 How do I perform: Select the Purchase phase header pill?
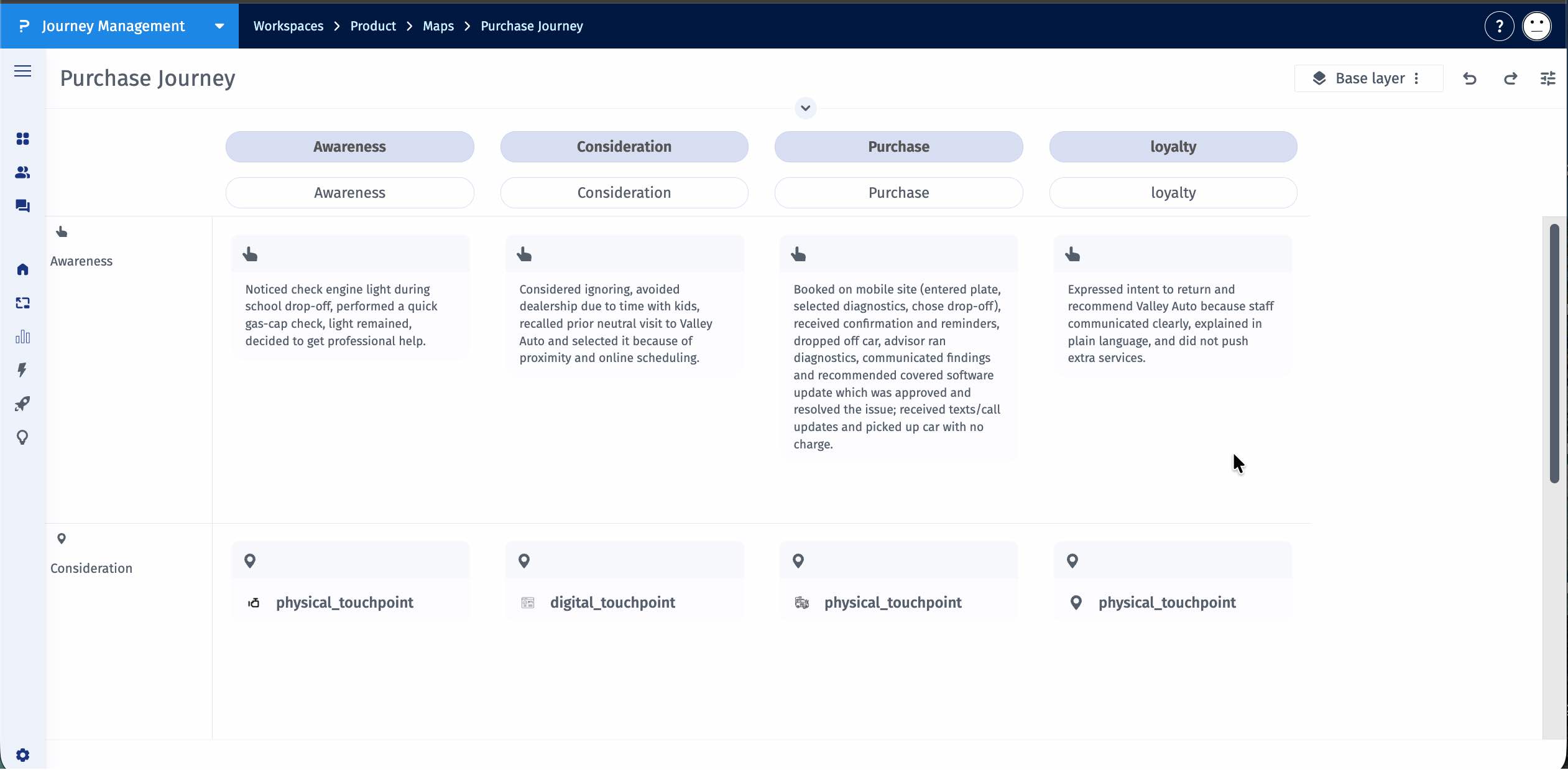click(898, 147)
